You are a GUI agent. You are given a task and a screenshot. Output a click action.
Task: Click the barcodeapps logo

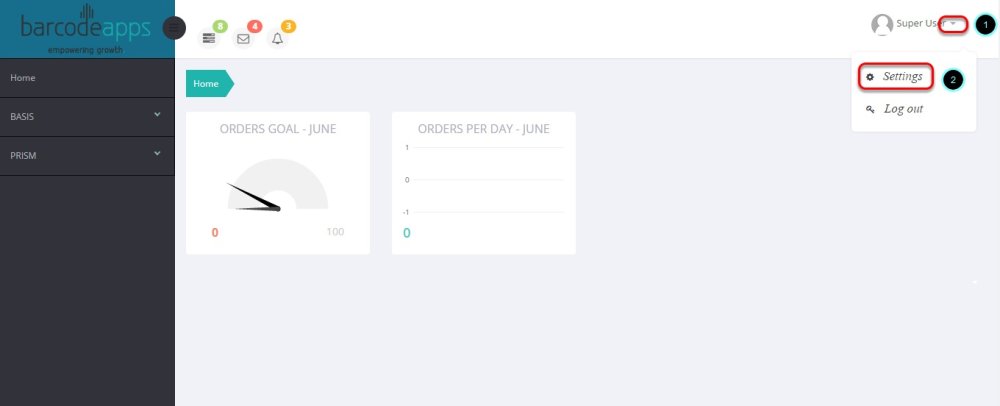tap(86, 28)
